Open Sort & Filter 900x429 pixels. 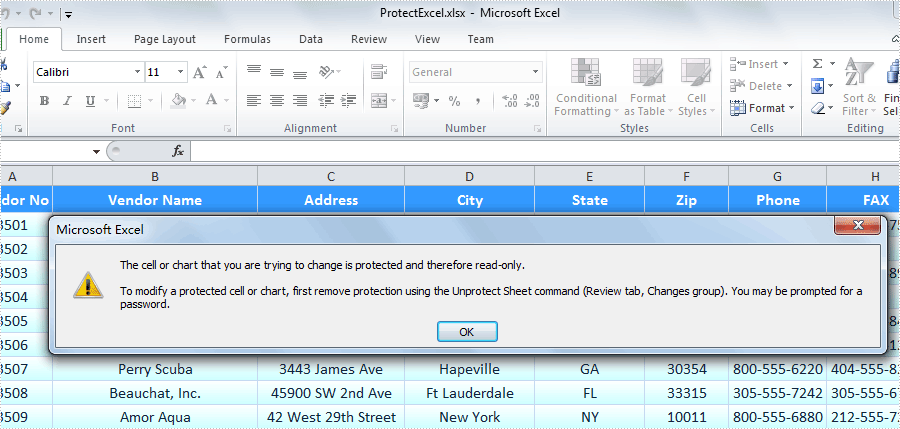859,87
